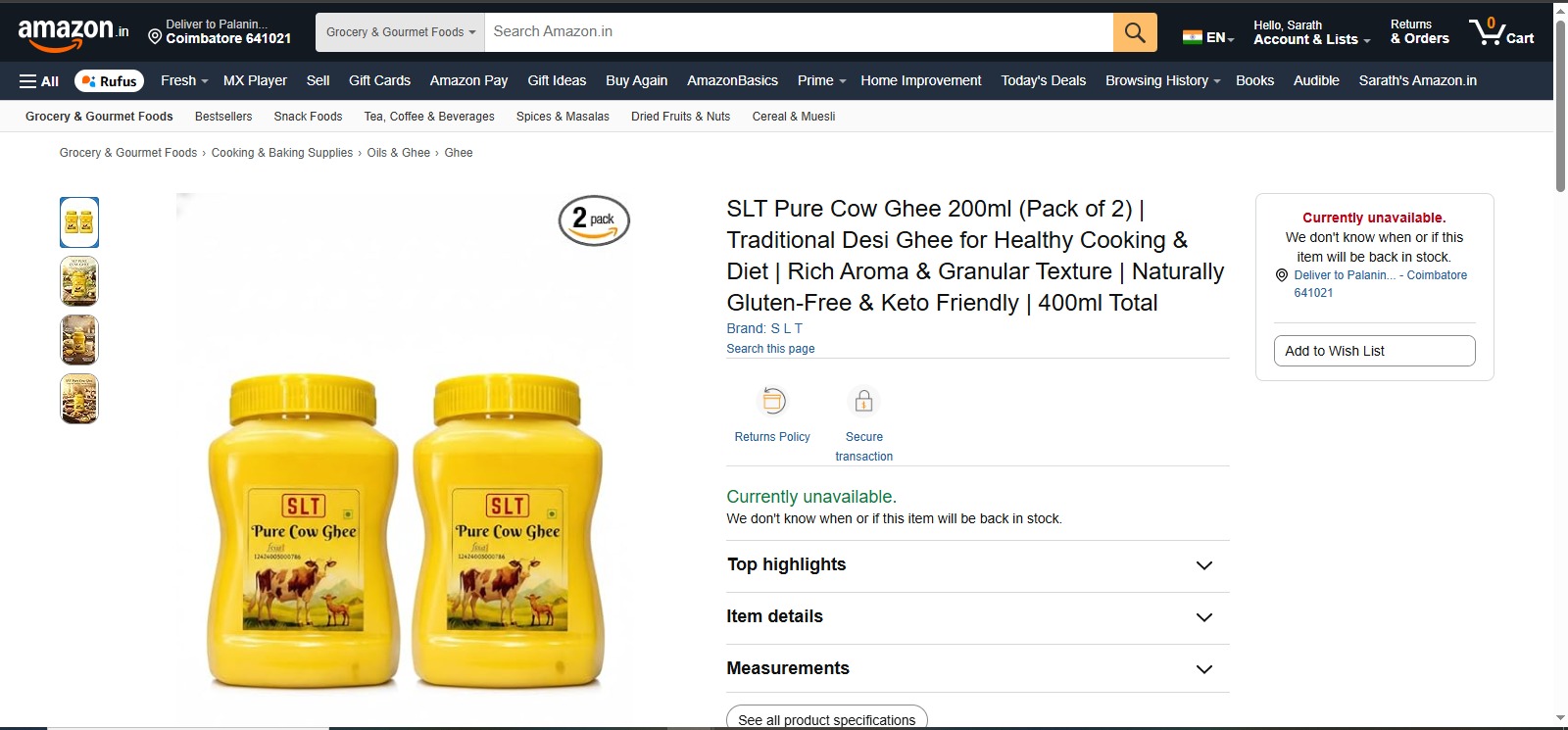
Task: Click the Oils & Ghee breadcrumb link
Action: [399, 153]
